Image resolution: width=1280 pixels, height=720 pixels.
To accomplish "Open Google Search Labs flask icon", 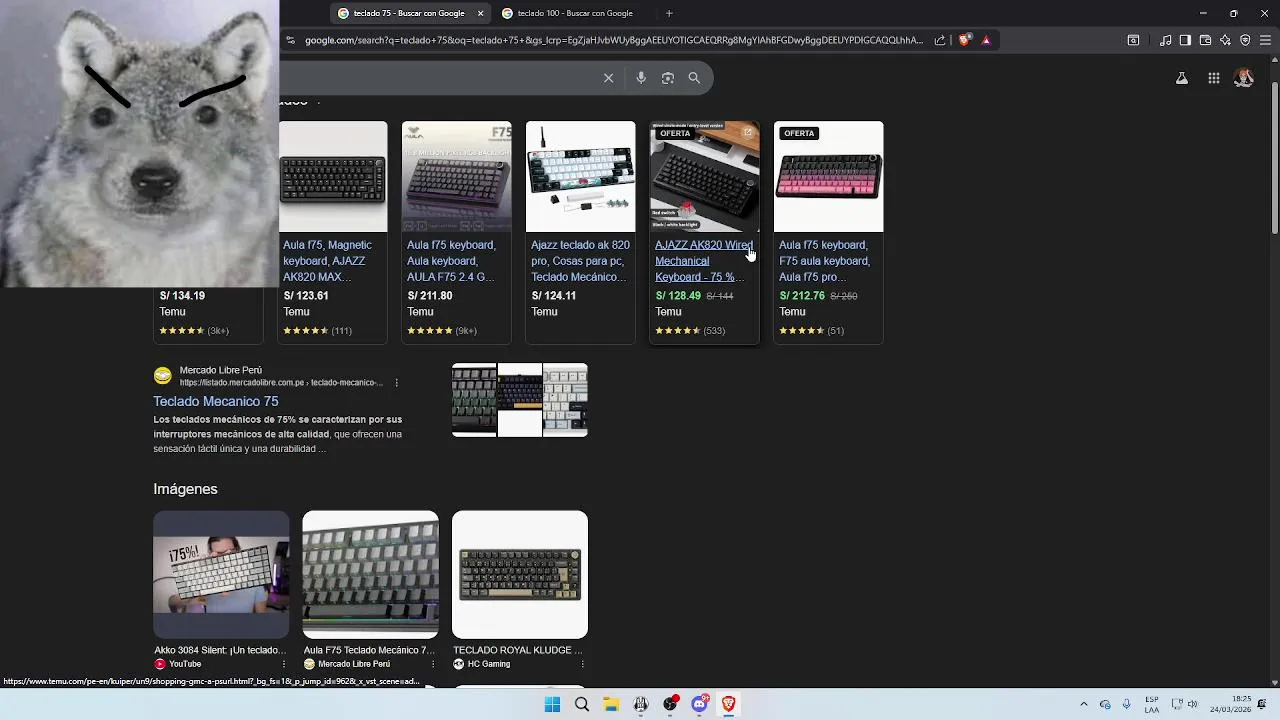I will [1182, 78].
